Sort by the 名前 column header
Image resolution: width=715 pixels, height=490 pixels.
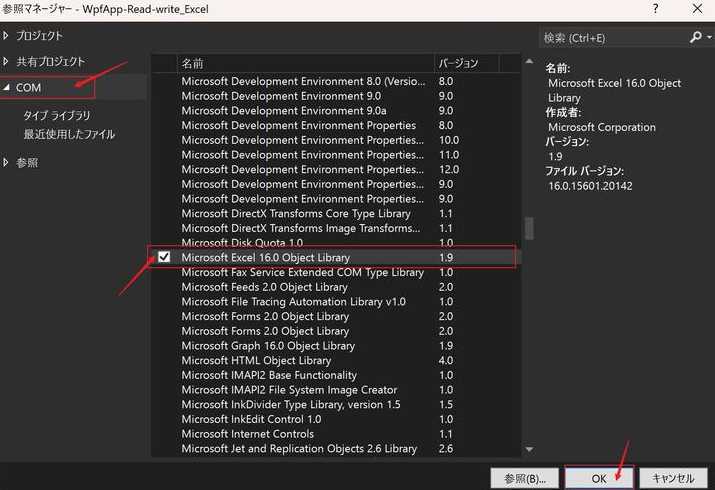pos(305,63)
